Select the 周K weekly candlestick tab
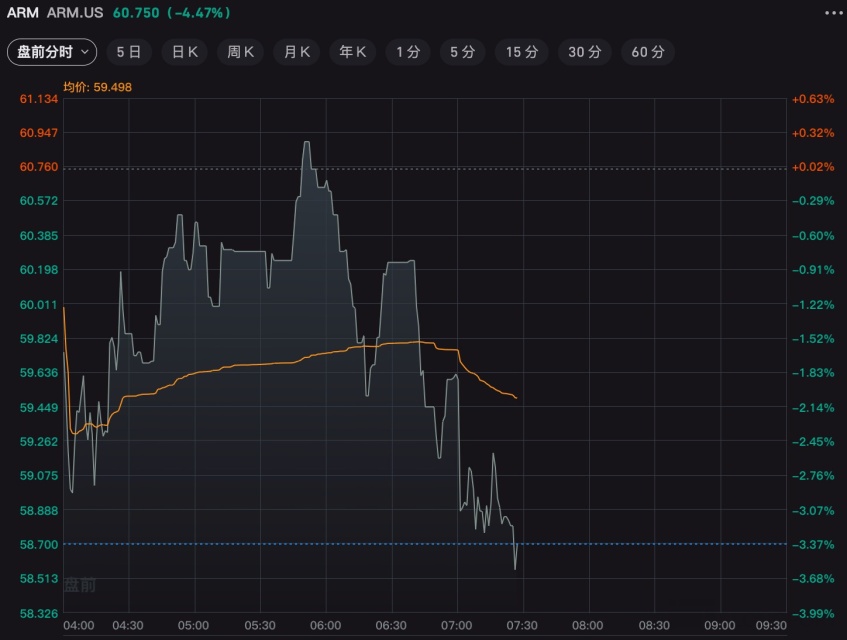 pyautogui.click(x=241, y=52)
